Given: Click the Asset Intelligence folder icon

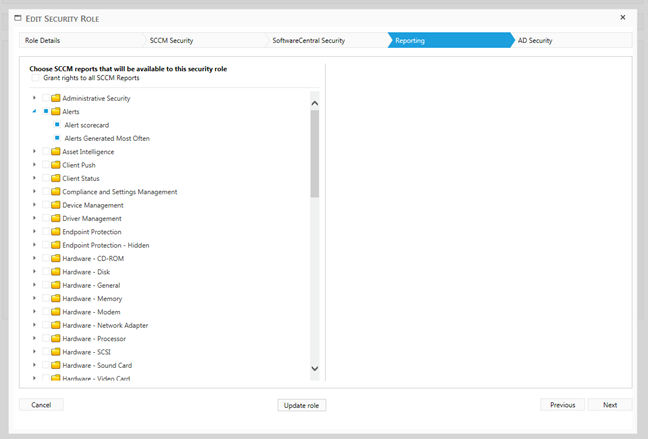Looking at the screenshot, I should [56, 152].
